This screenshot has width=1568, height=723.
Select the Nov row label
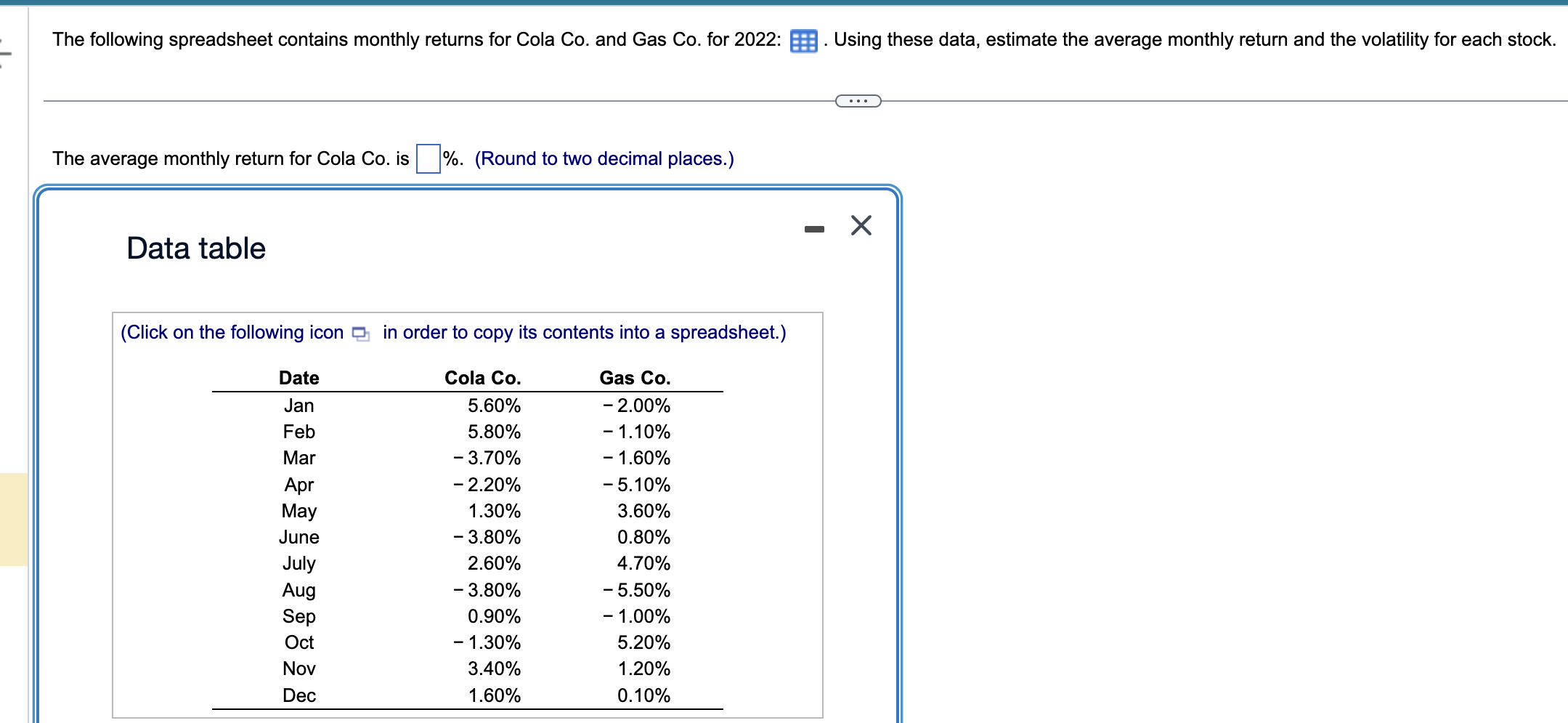298,669
